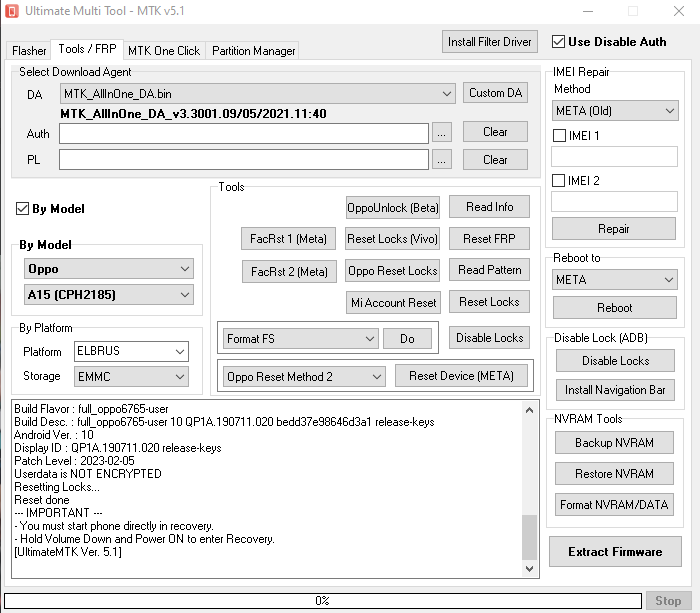Click the Ultimate Multi Tool app icon
This screenshot has height=613, width=700.
12,11
